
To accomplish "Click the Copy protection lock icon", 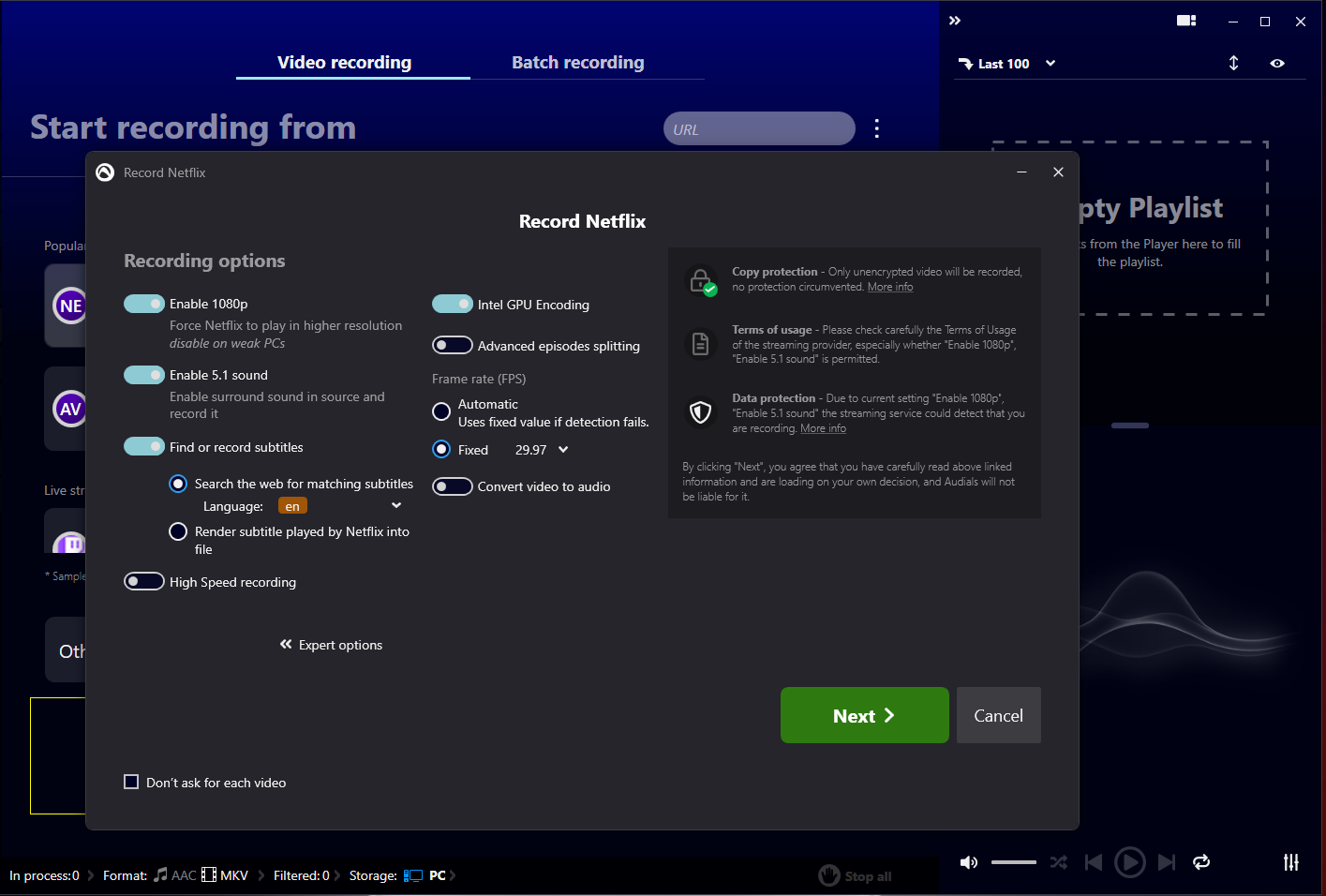I will coord(701,280).
